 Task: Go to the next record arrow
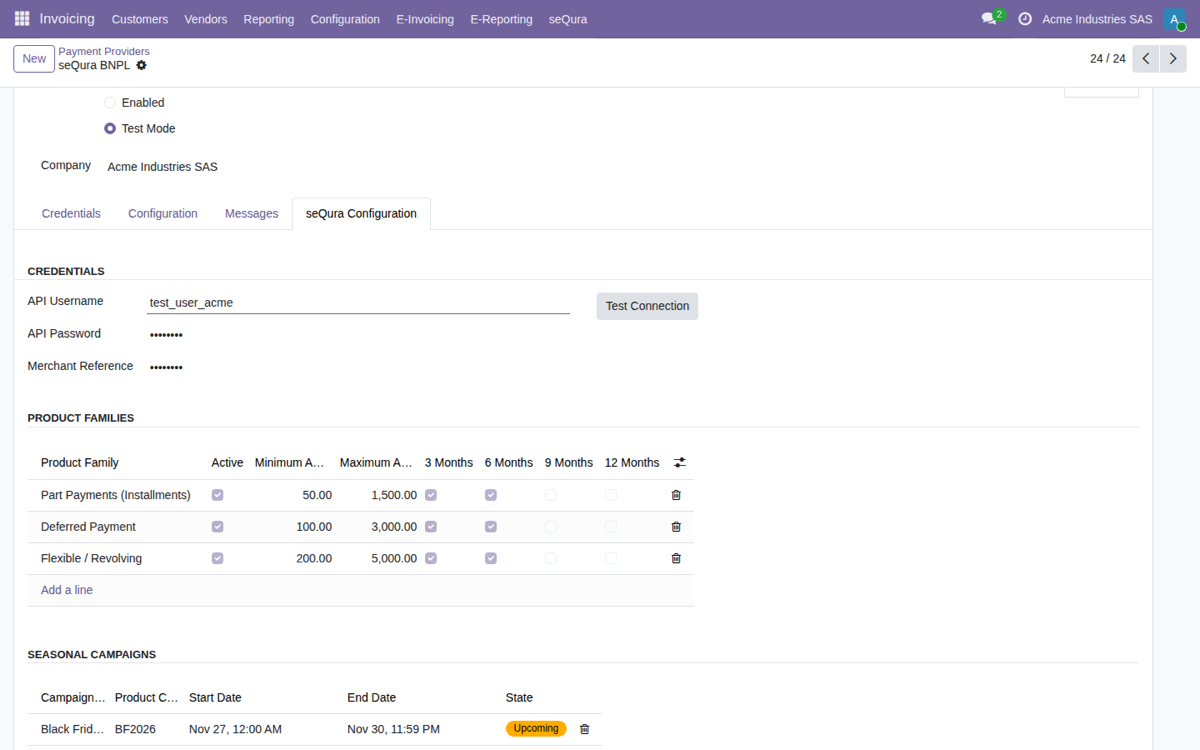coord(1173,59)
